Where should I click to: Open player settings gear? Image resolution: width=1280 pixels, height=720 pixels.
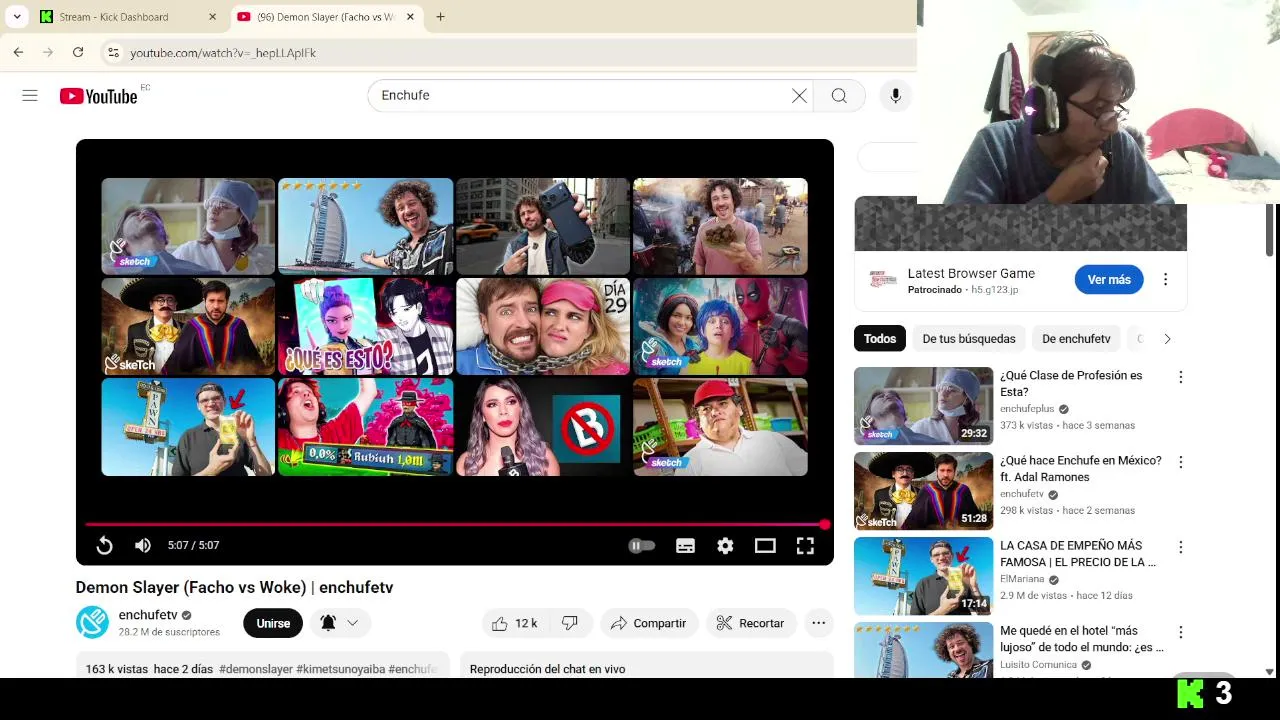[x=725, y=545]
